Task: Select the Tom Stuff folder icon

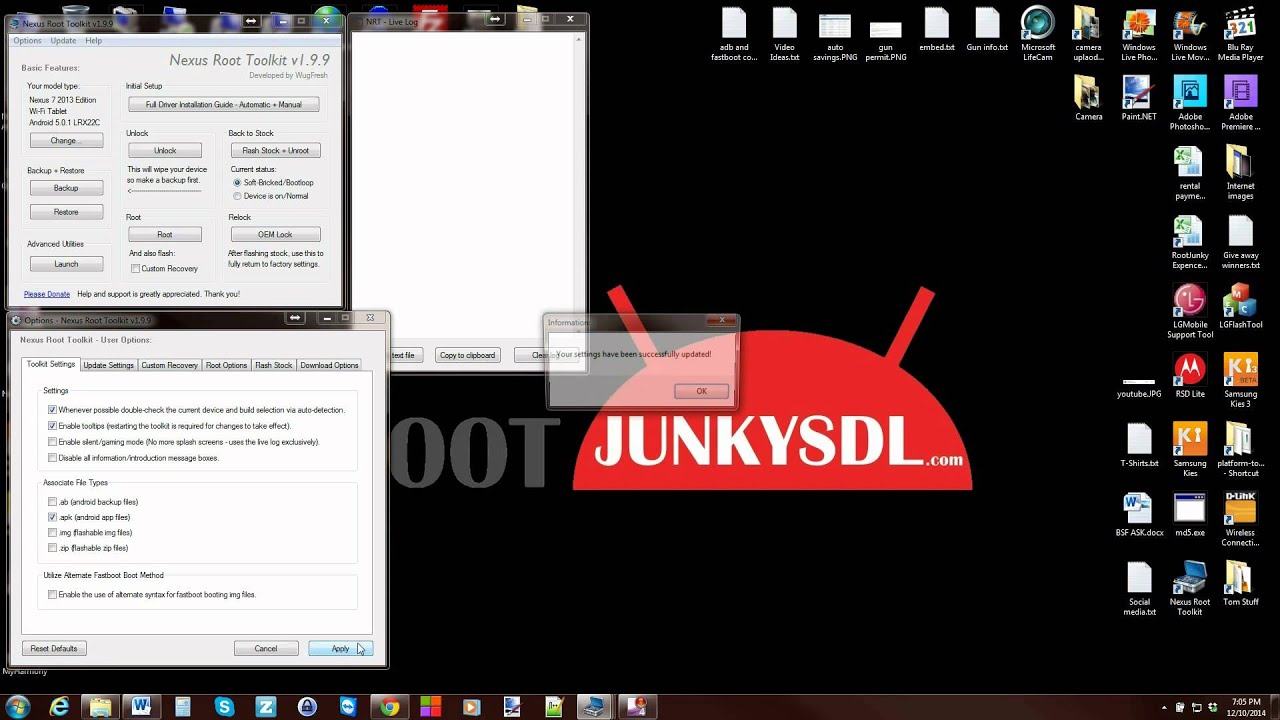Action: (x=1240, y=583)
